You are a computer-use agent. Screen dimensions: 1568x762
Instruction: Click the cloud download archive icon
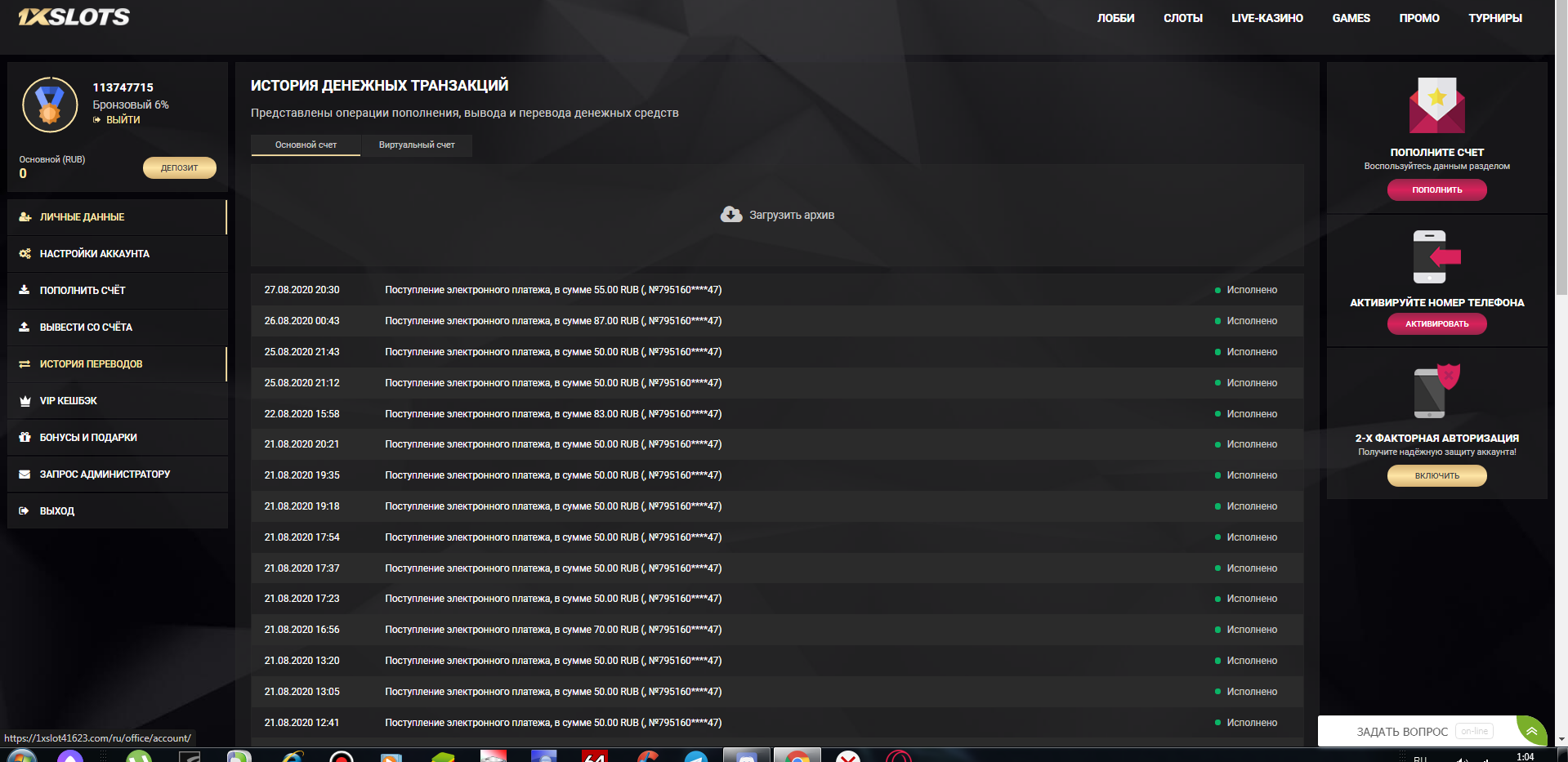[x=731, y=214]
